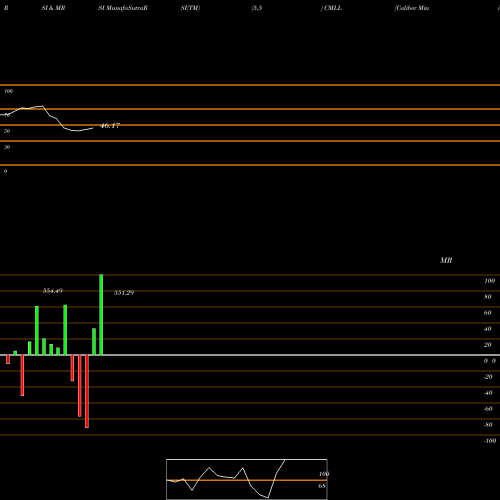Click the 46.17 RSI value label

pos(110,126)
